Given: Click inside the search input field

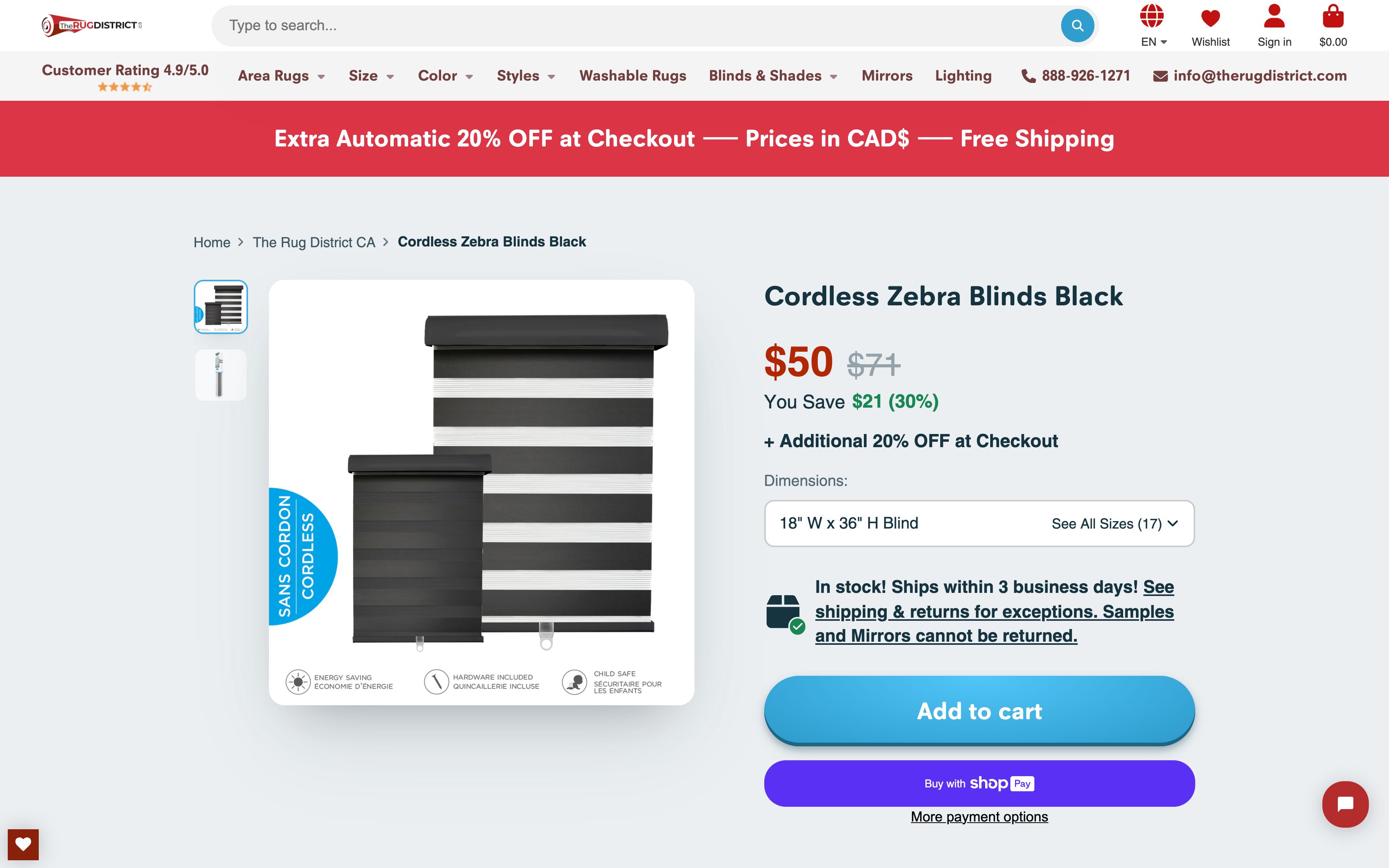Looking at the screenshot, I should [517, 25].
